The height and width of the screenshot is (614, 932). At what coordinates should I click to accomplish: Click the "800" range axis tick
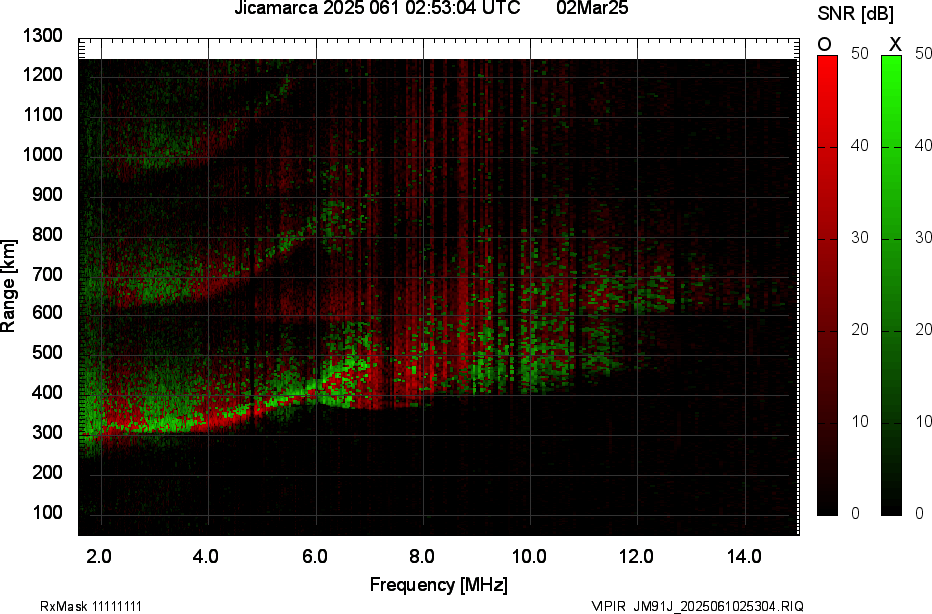pos(47,234)
